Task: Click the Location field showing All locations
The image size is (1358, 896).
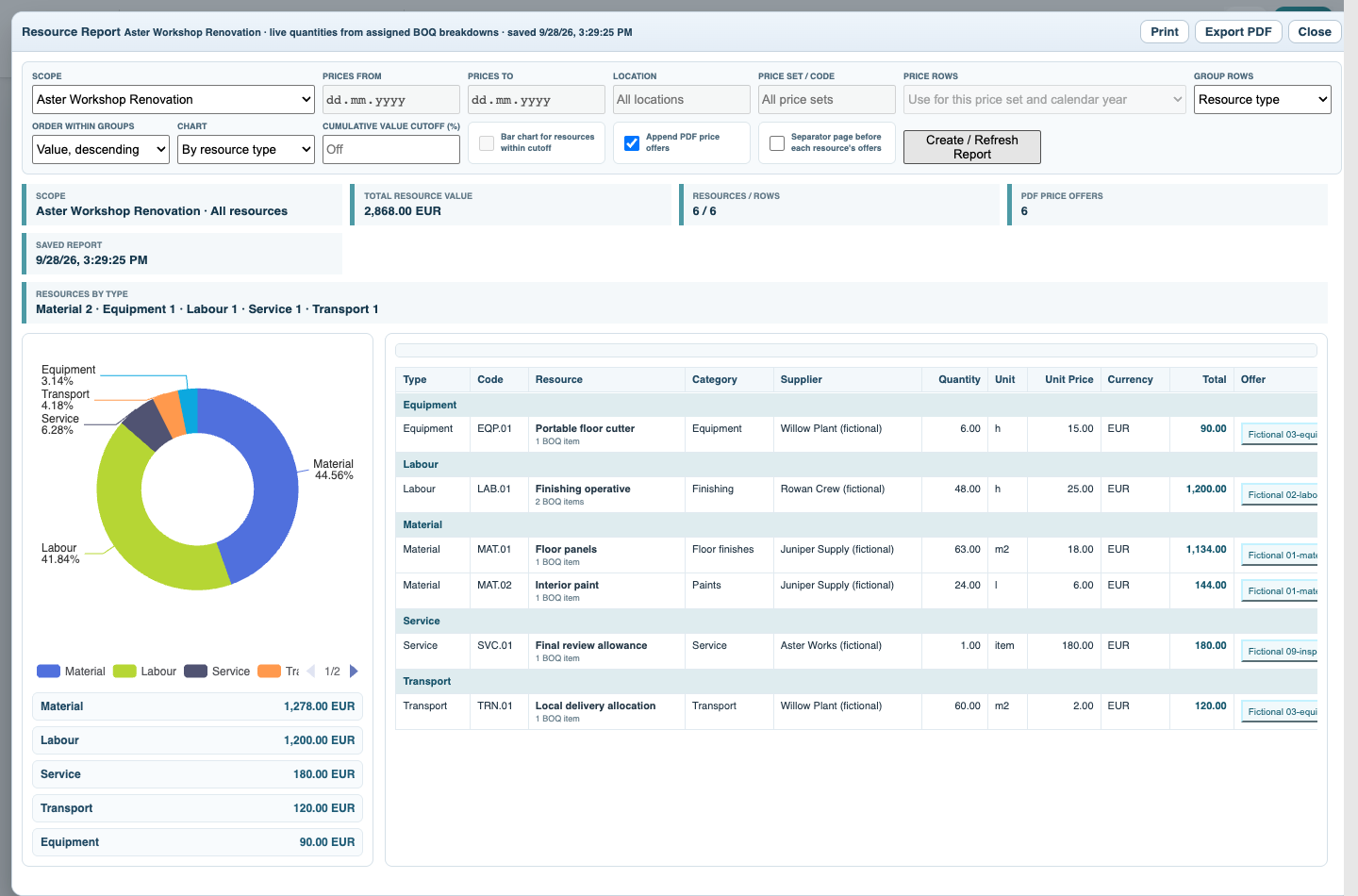Action: (682, 99)
